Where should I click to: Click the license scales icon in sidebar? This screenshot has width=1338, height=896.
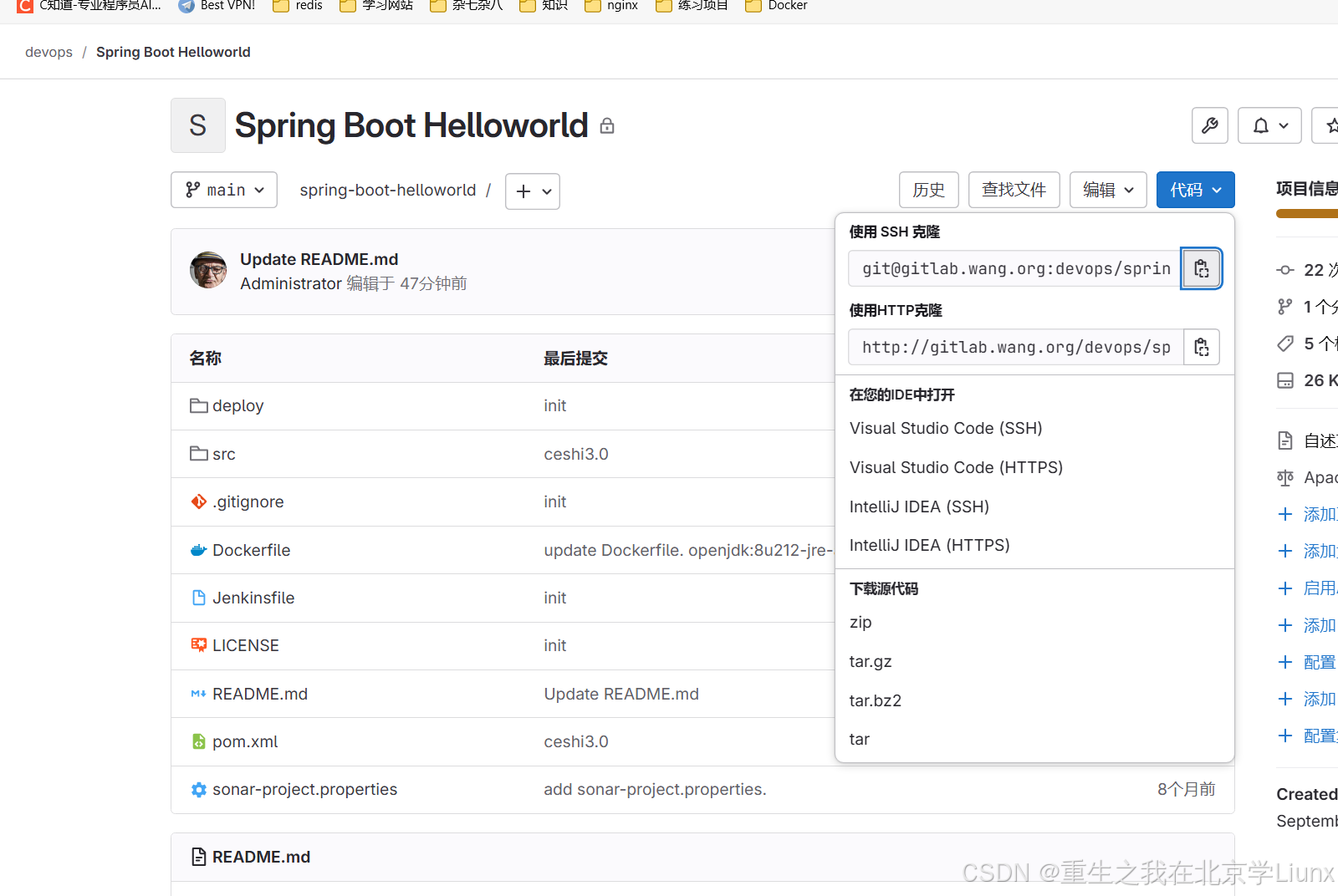click(x=1285, y=477)
